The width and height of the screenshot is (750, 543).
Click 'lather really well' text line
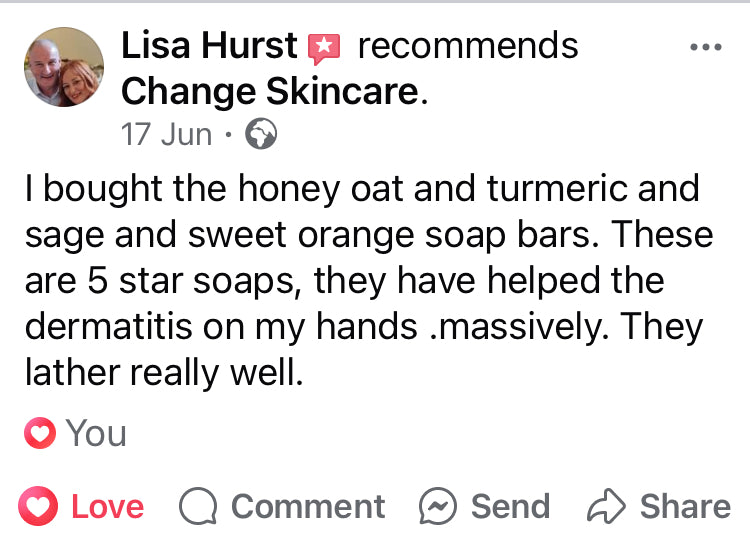click(162, 371)
